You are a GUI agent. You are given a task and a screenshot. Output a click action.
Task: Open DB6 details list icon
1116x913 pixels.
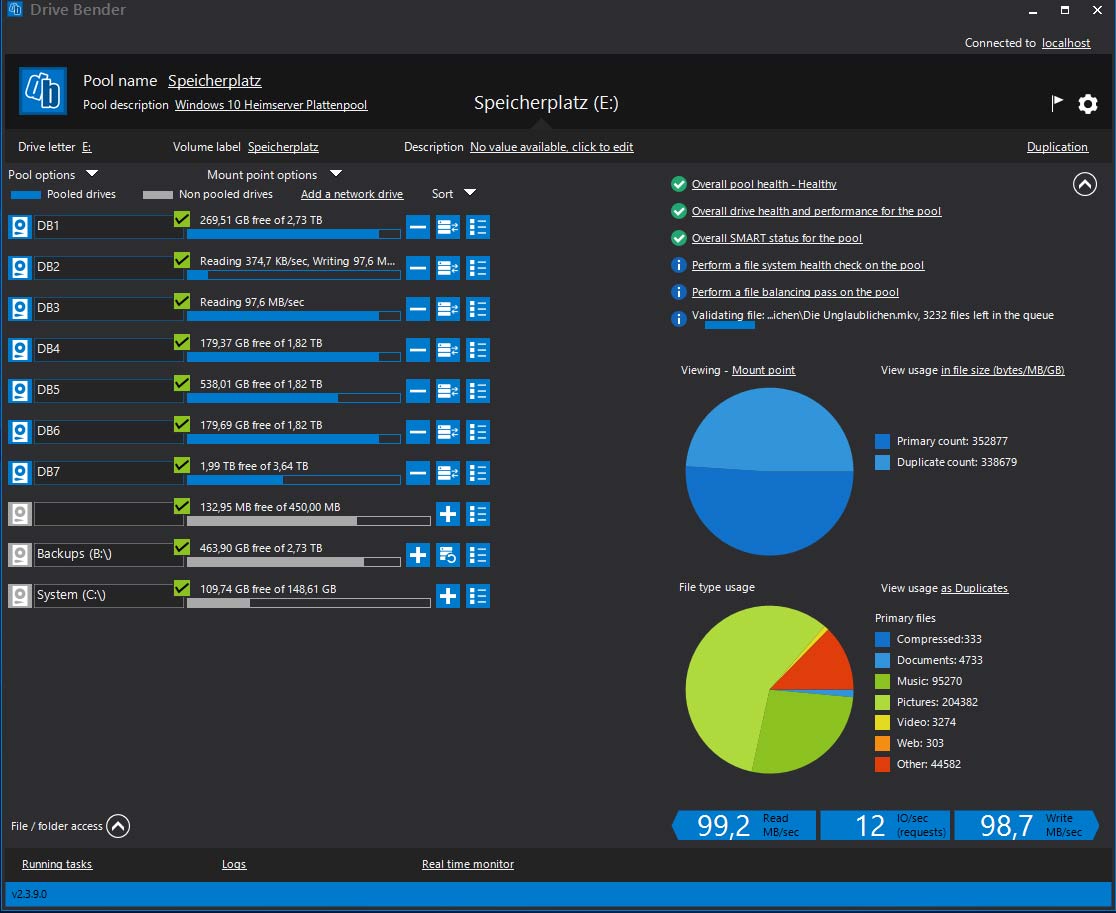pos(478,432)
